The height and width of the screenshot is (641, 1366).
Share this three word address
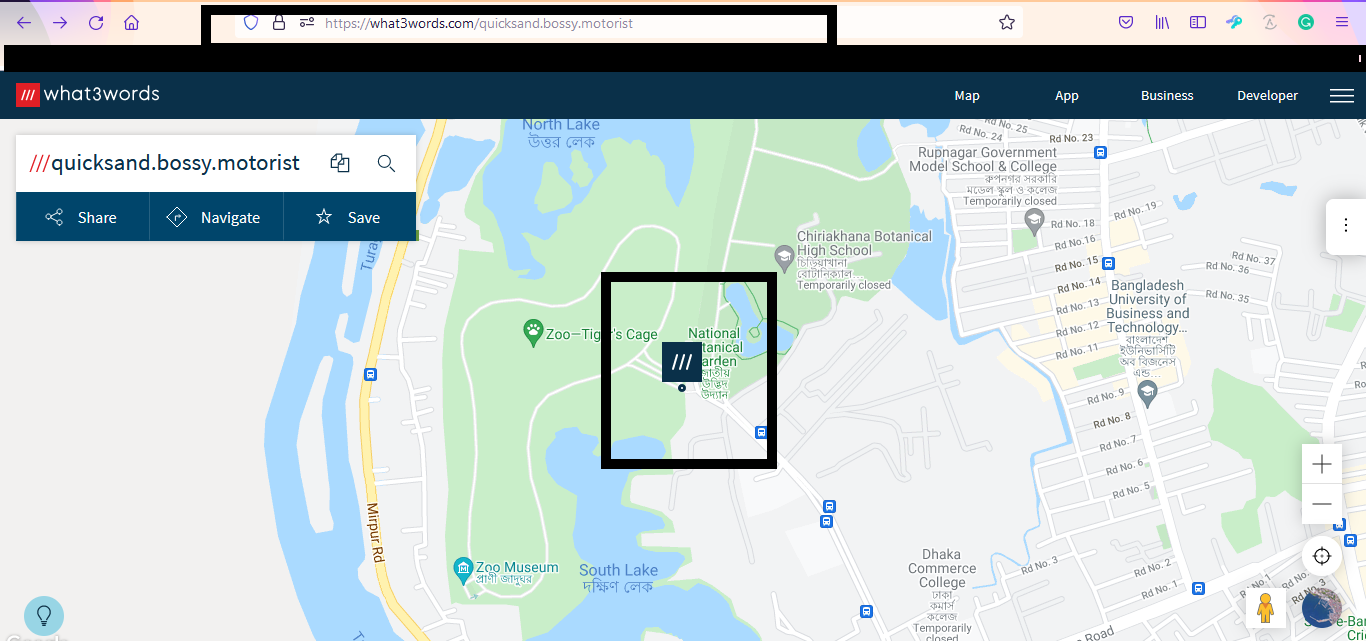point(83,217)
